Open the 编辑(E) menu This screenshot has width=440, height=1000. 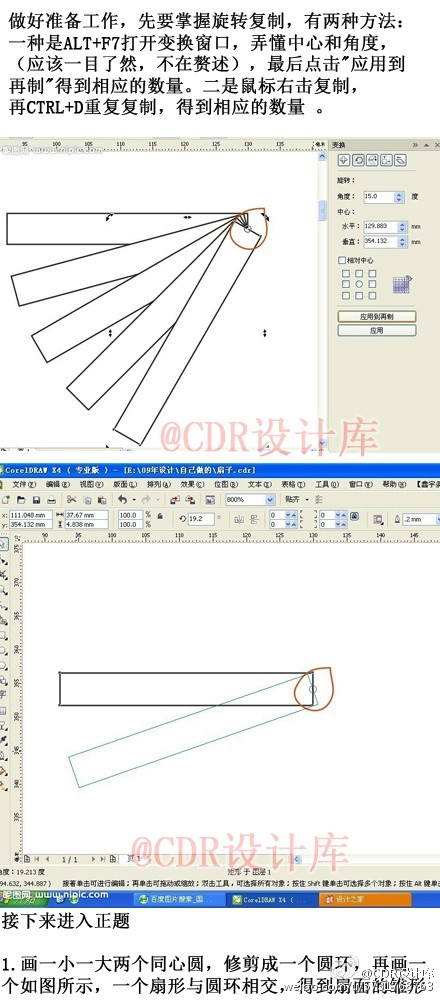click(58, 485)
